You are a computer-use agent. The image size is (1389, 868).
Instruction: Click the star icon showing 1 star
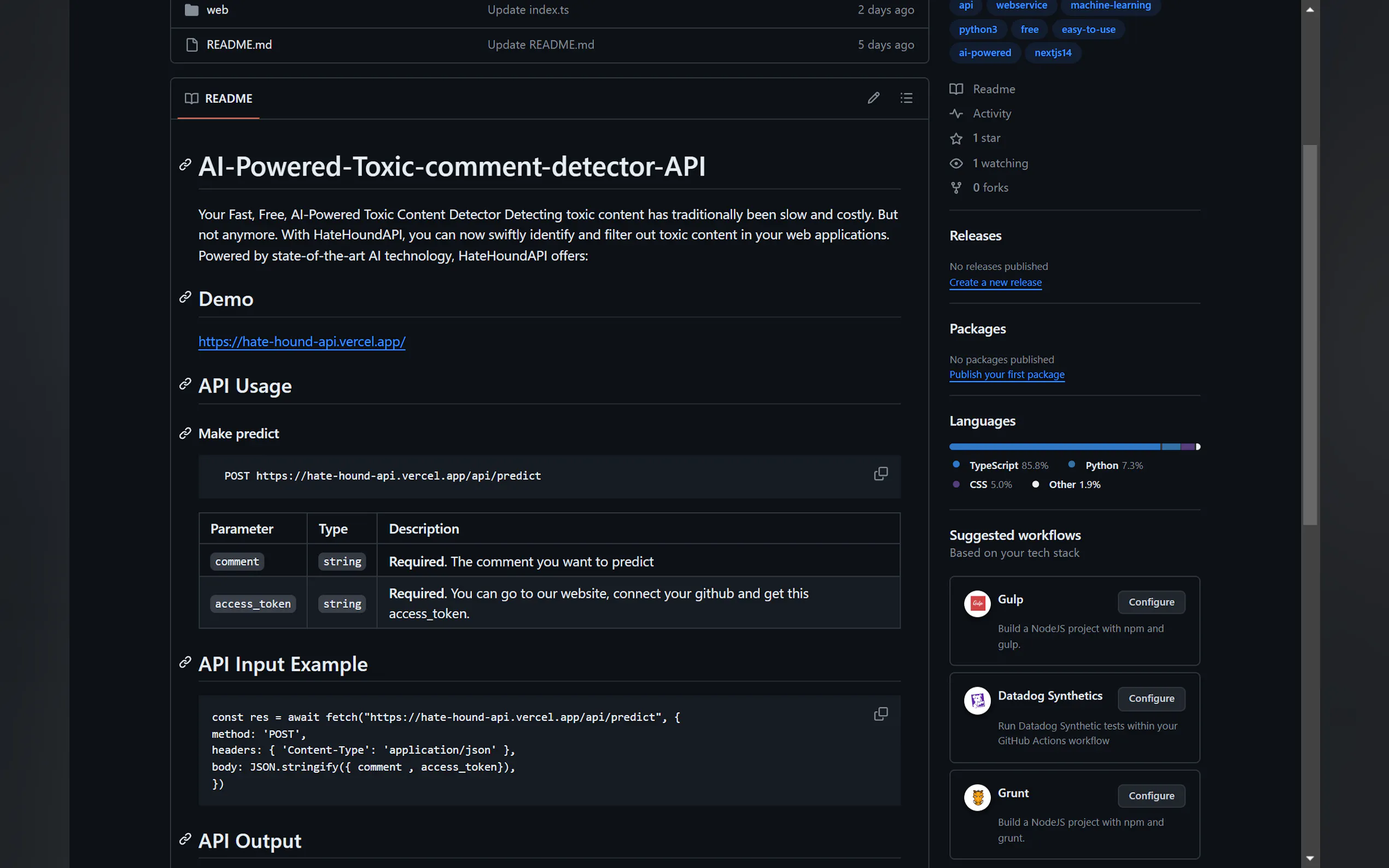point(956,138)
